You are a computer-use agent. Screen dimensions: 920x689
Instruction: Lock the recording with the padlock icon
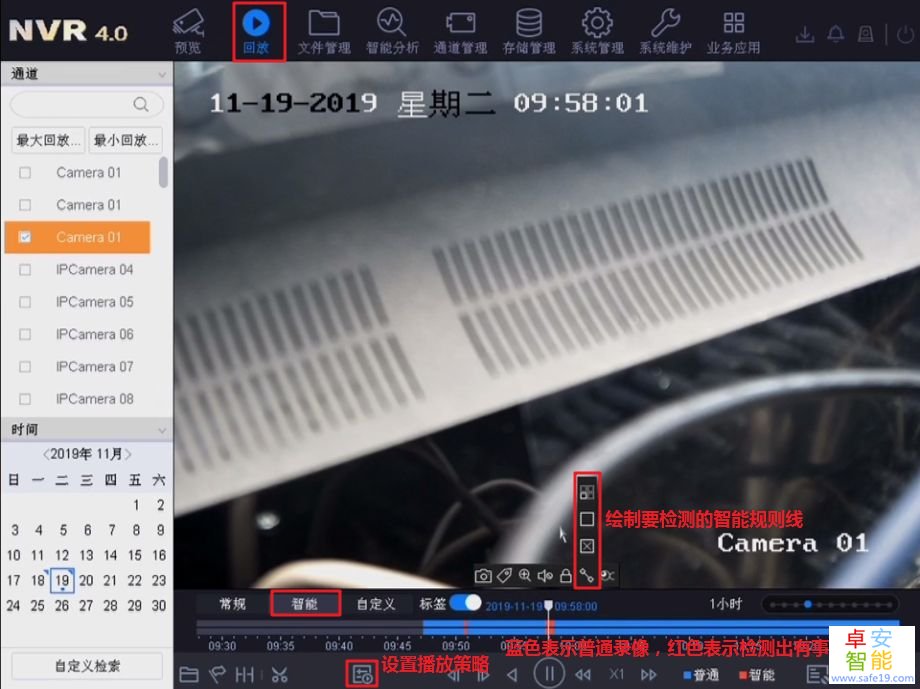pos(566,575)
